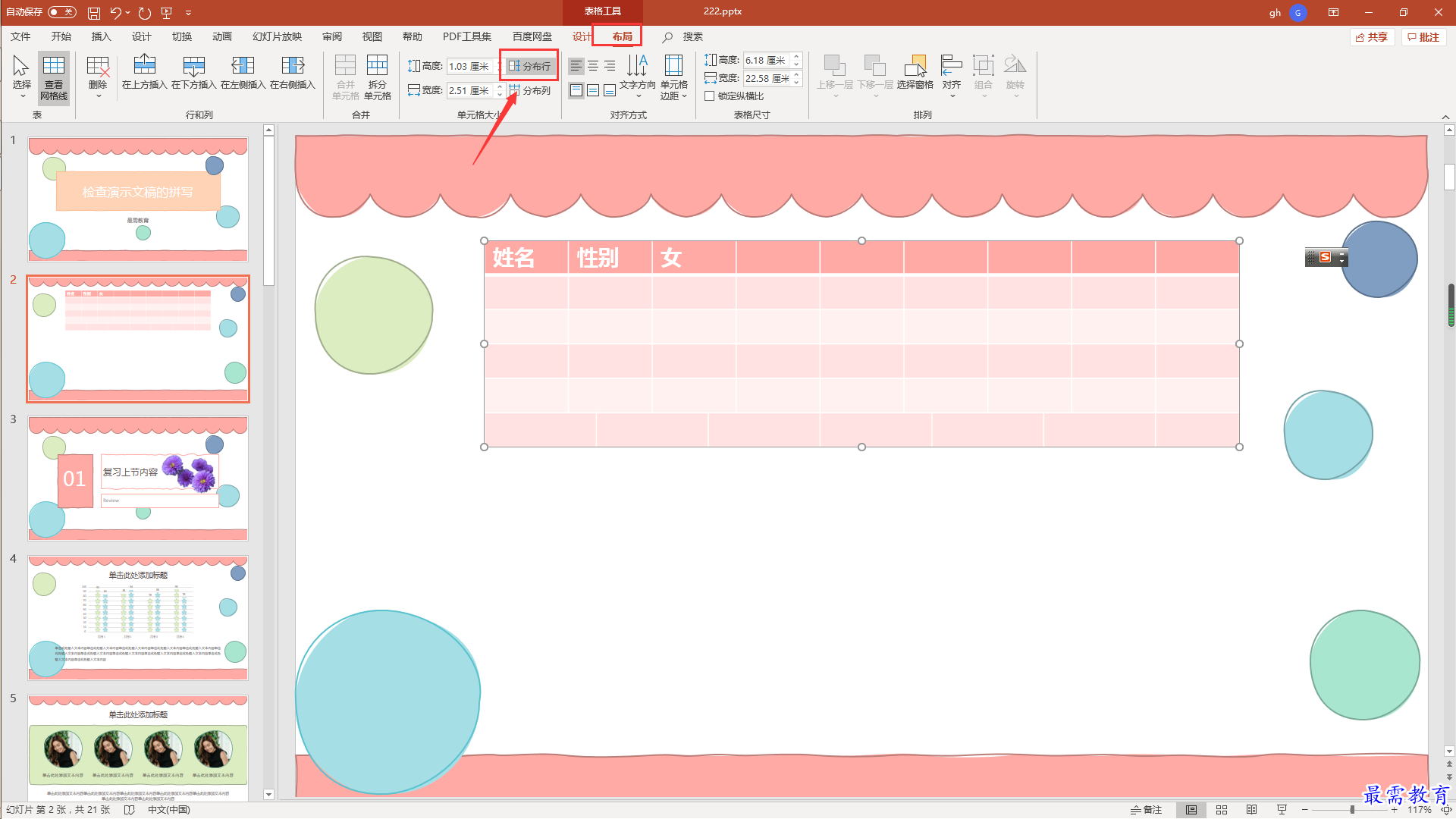Open the 删除 delete dropdown
Viewport: 1456px width, 819px height.
point(98,77)
